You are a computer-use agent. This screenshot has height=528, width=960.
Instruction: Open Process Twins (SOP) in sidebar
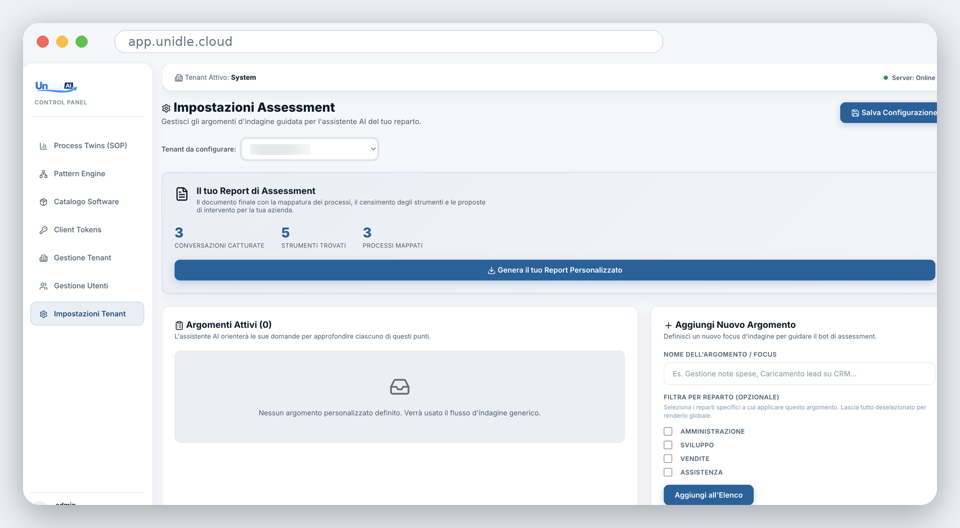pyautogui.click(x=87, y=146)
